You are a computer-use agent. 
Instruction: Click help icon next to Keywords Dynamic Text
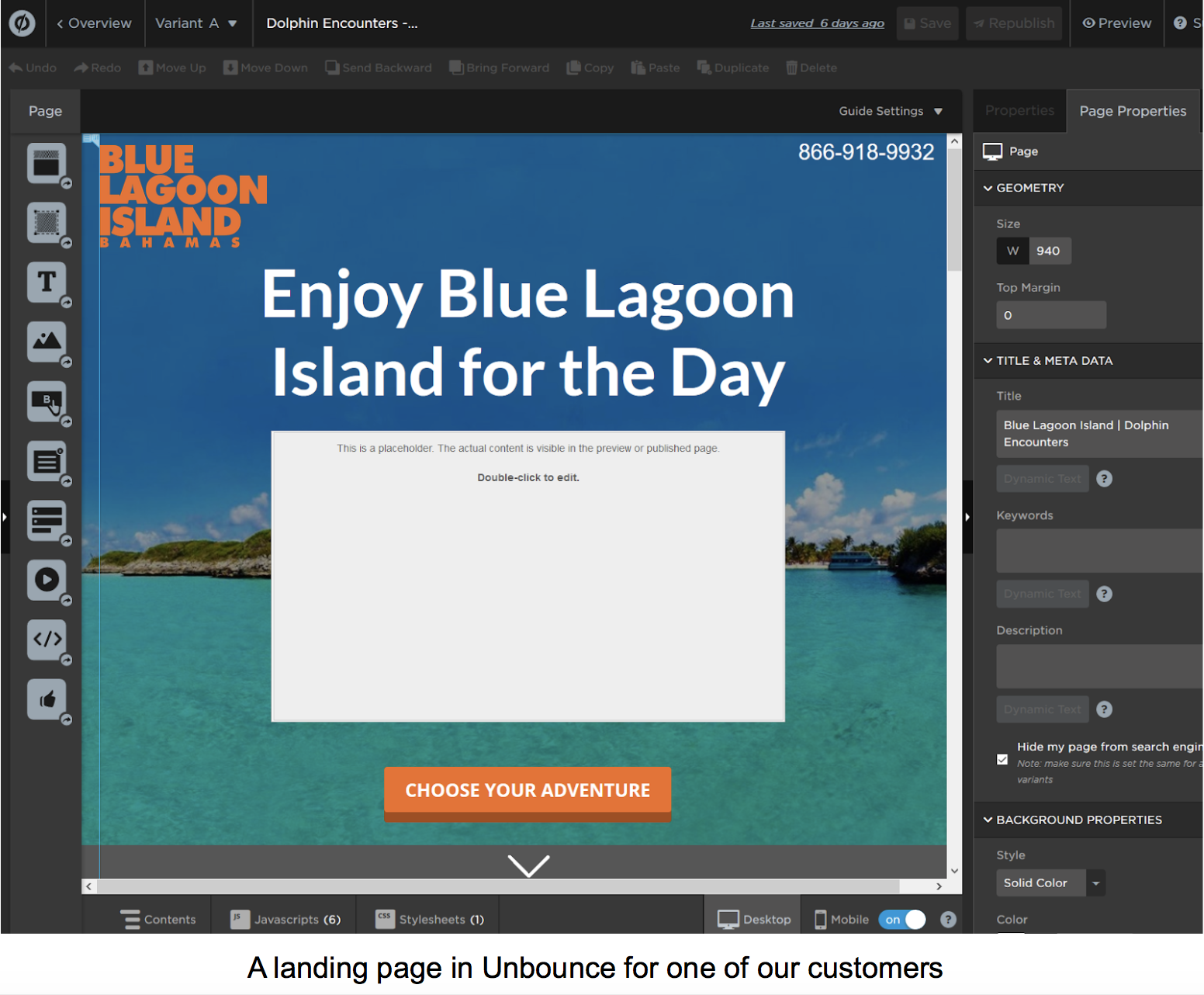click(x=1105, y=594)
